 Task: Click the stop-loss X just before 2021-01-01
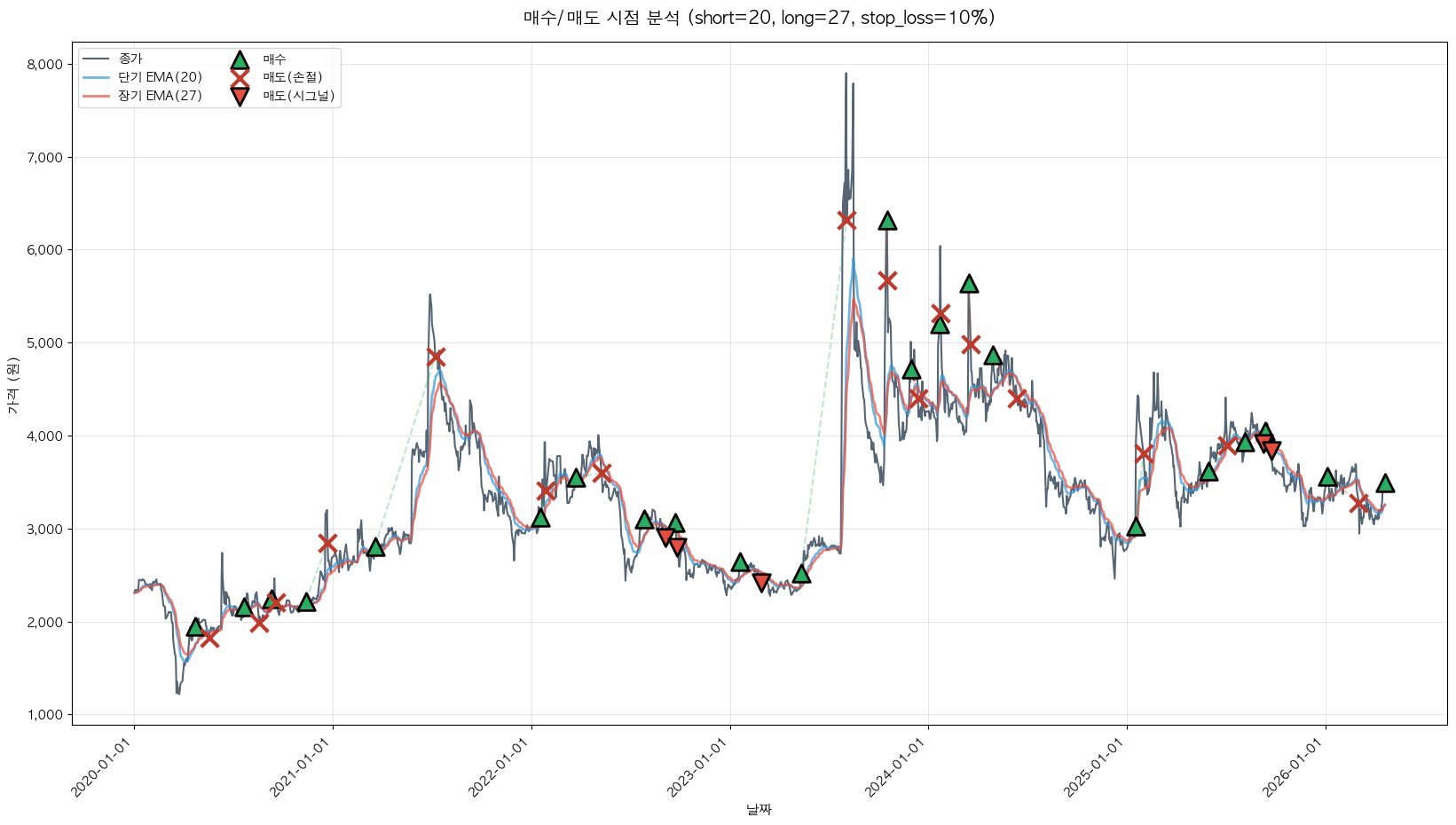(x=327, y=543)
